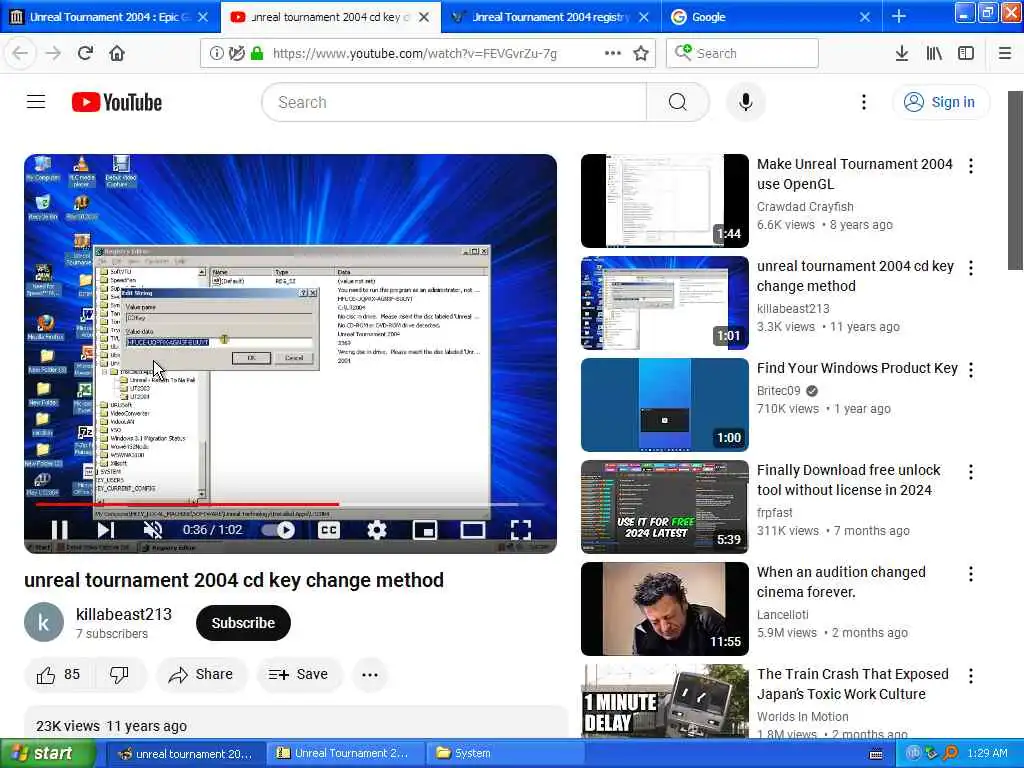1024x768 pixels.
Task: Open the YouTube guide hamburger menu
Action: pos(36,102)
